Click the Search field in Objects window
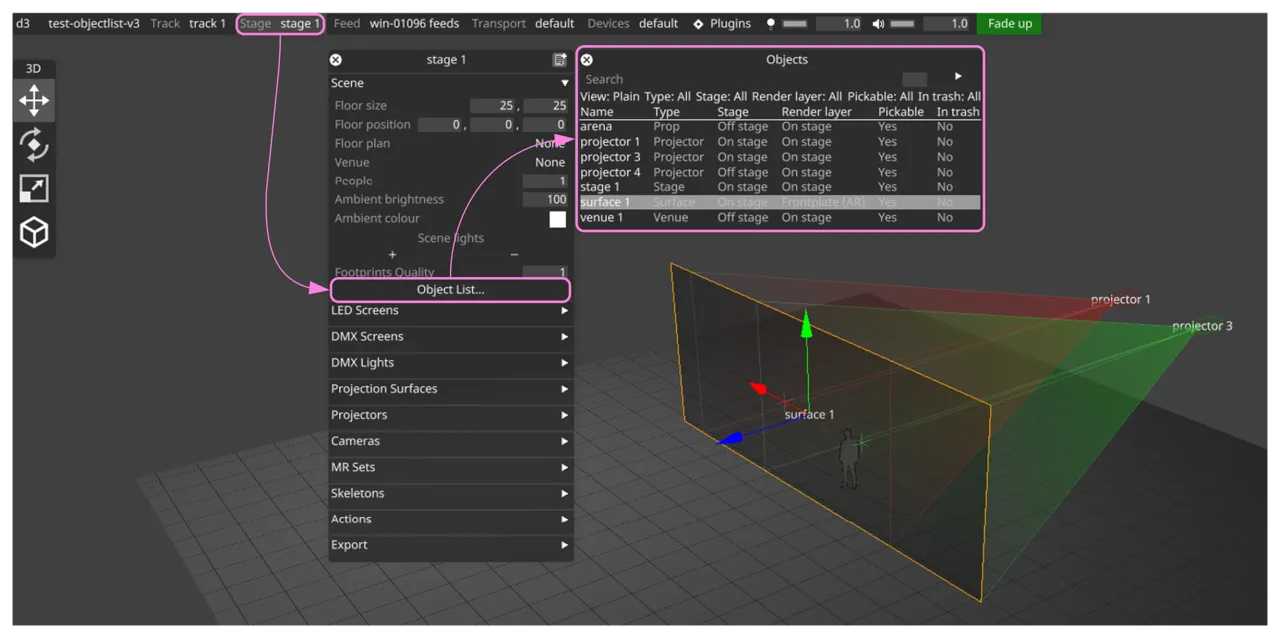This screenshot has width=1280, height=638. [740, 79]
